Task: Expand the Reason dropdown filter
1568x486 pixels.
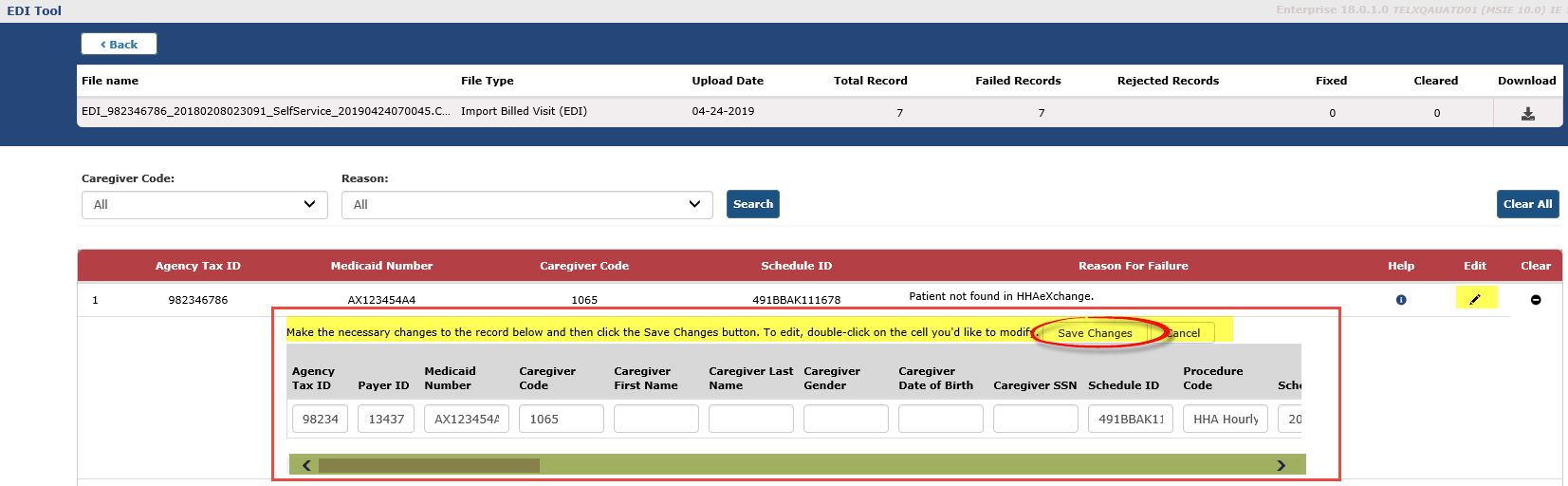Action: tap(526, 205)
